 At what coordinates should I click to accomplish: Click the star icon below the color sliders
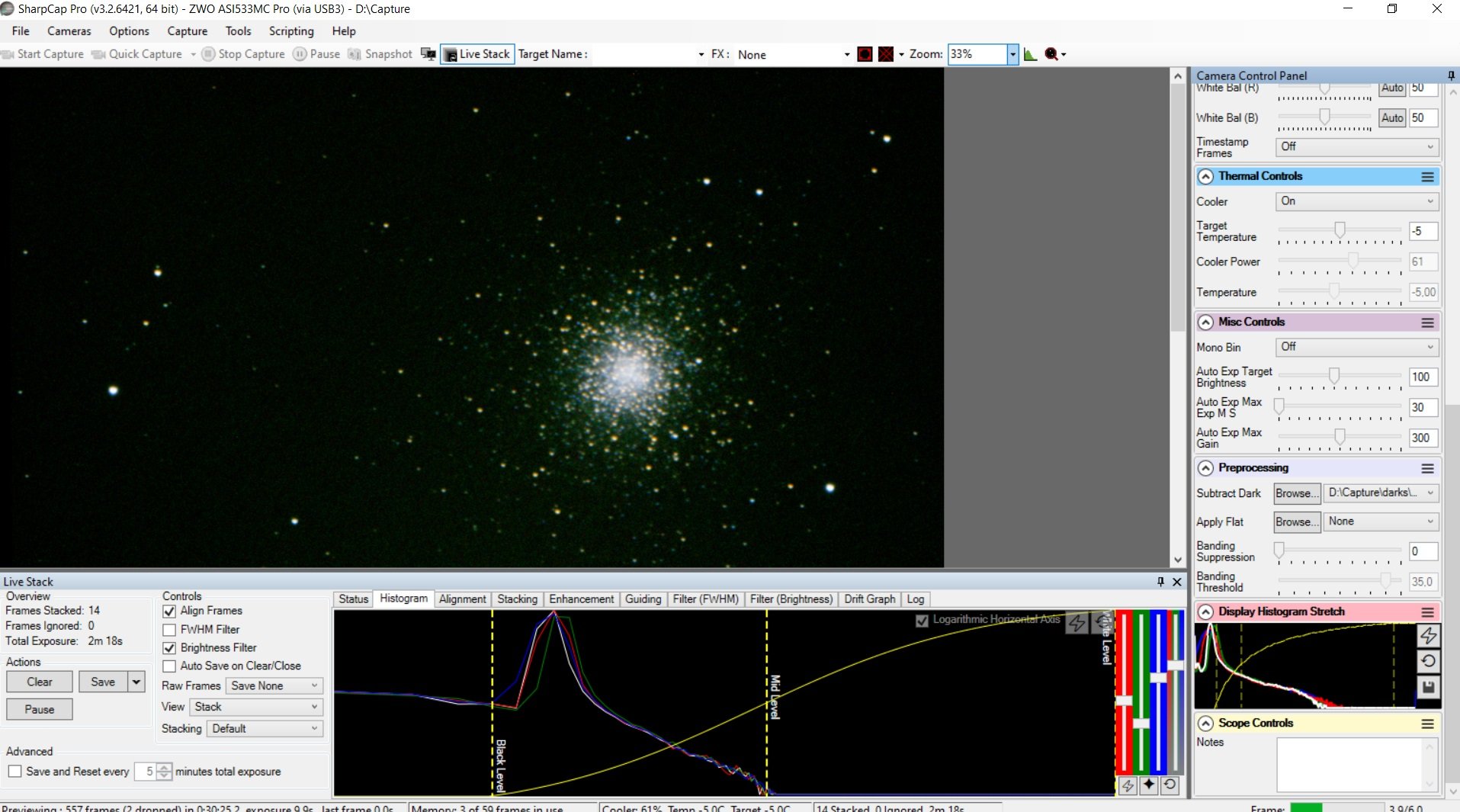tap(1149, 785)
